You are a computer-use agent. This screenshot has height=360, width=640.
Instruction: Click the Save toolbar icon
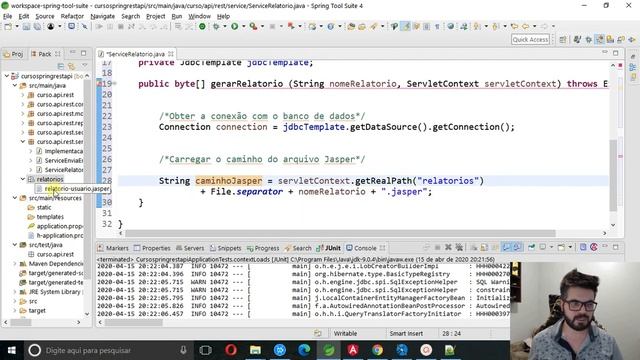[26, 27]
